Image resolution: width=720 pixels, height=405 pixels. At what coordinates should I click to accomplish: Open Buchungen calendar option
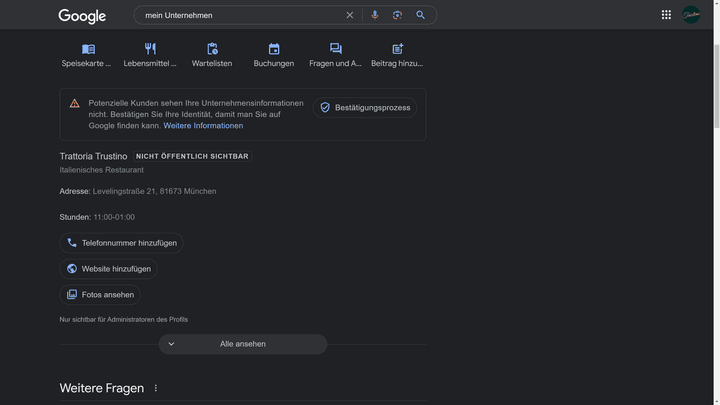(x=274, y=55)
